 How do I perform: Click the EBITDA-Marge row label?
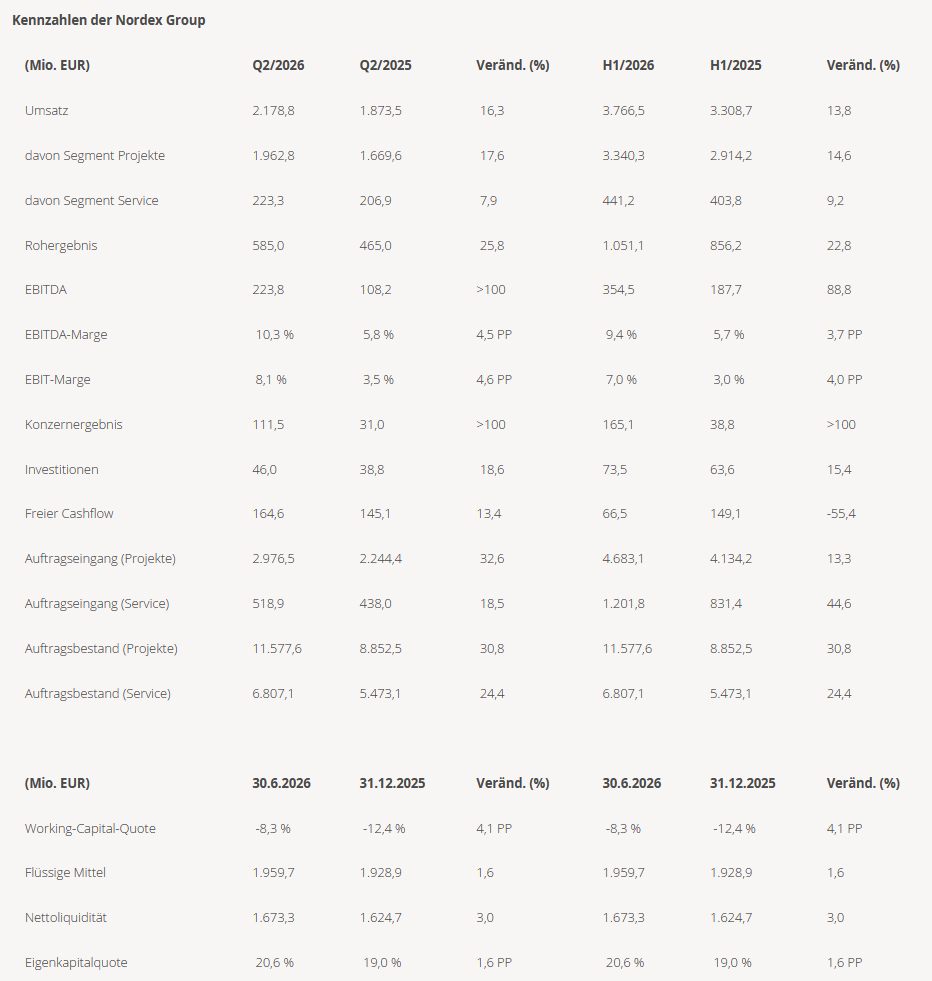click(66, 335)
